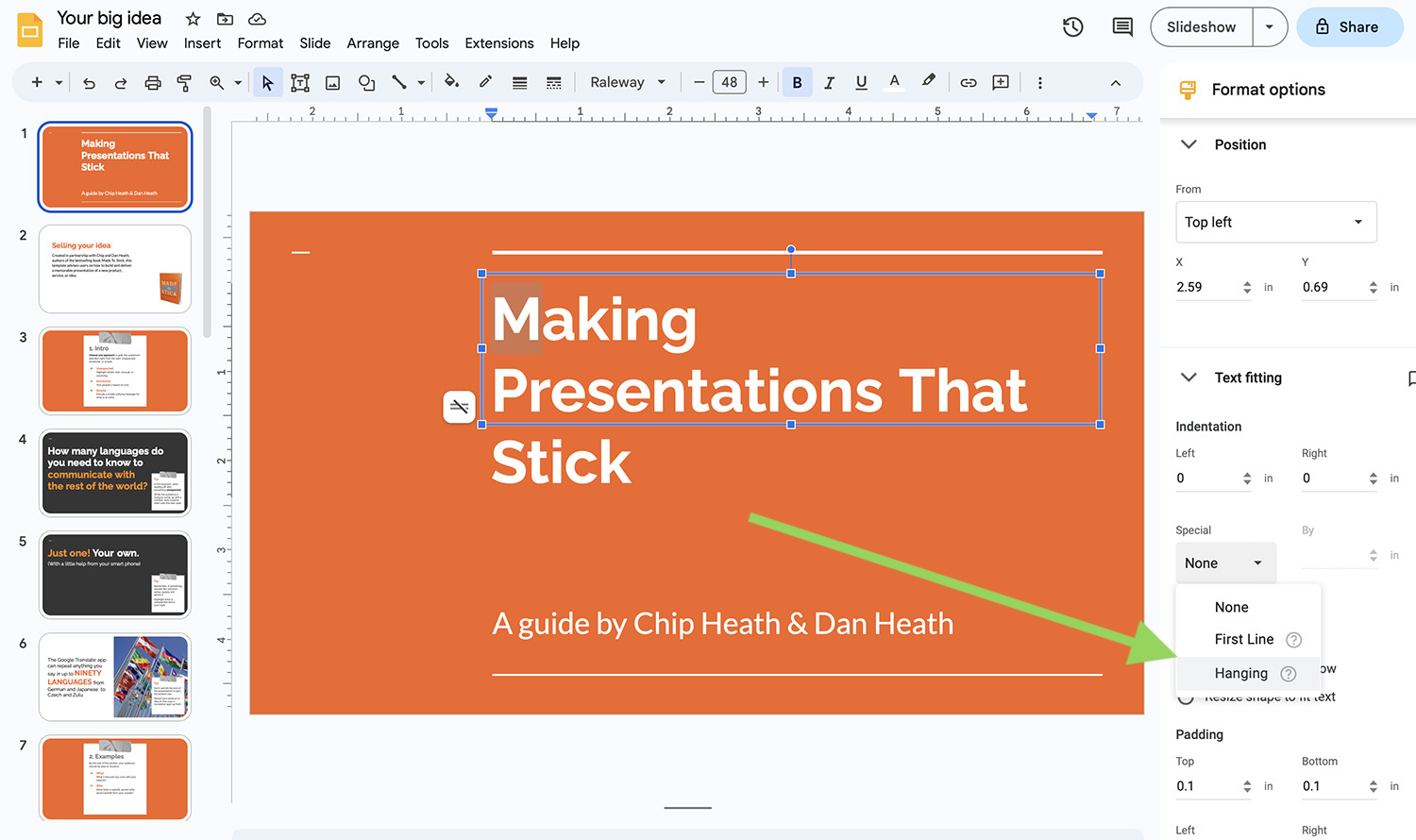Screen dimensions: 1416x840
Task: Open the Insert menu
Action: click(x=203, y=43)
